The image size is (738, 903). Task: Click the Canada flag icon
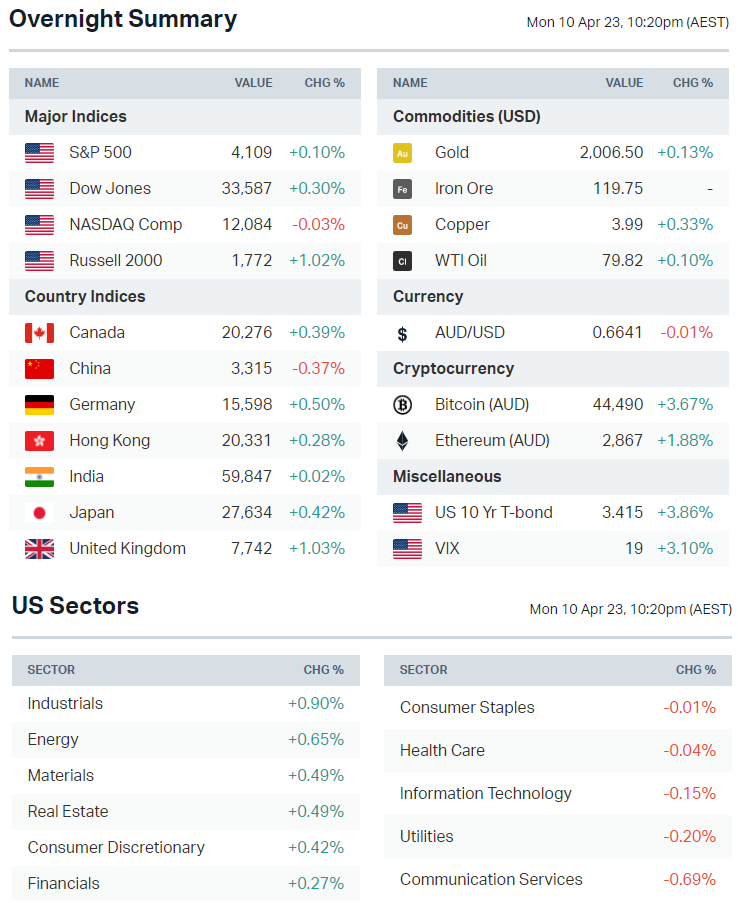pyautogui.click(x=39, y=333)
